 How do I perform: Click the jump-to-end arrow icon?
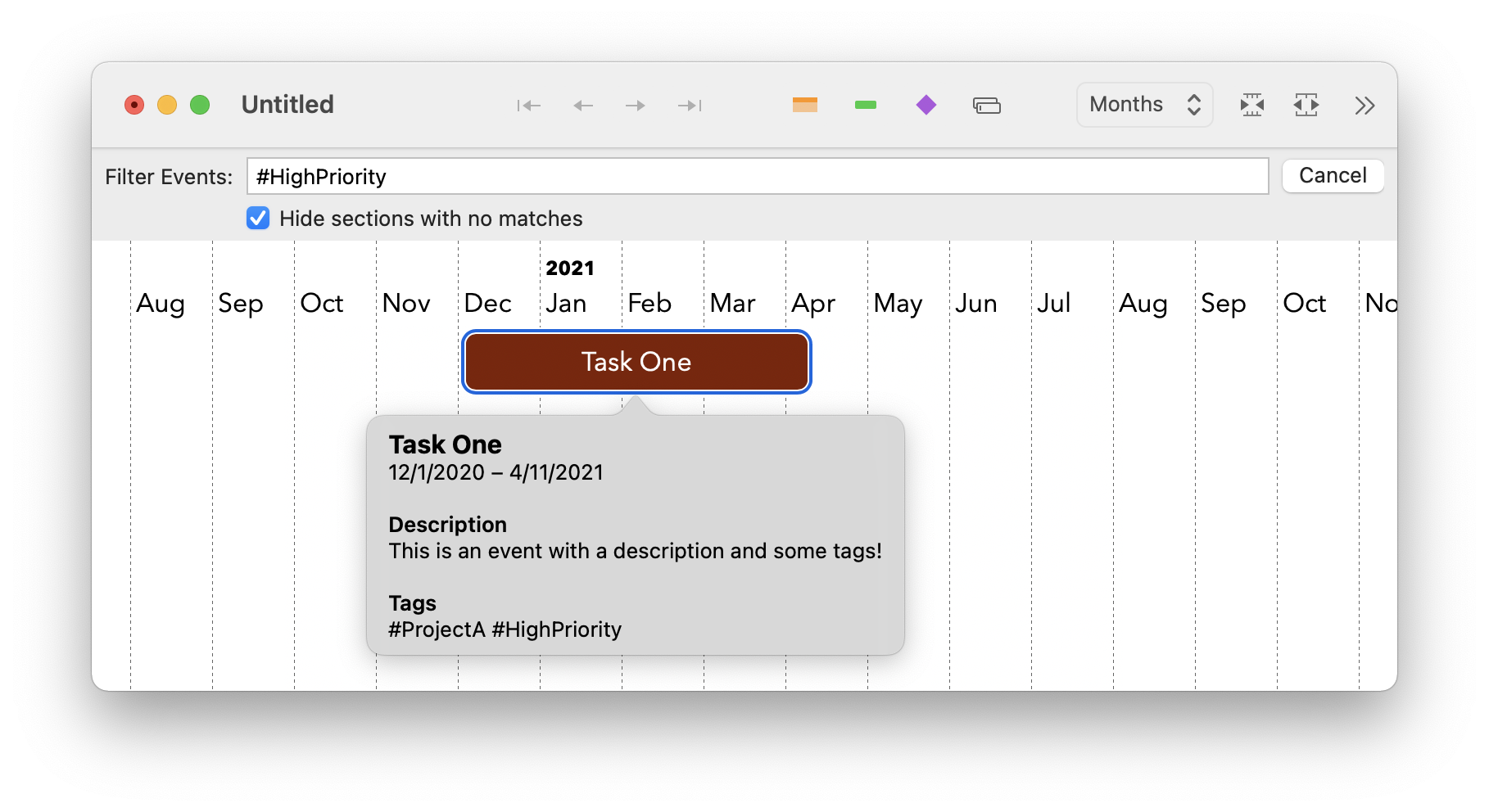tap(689, 105)
